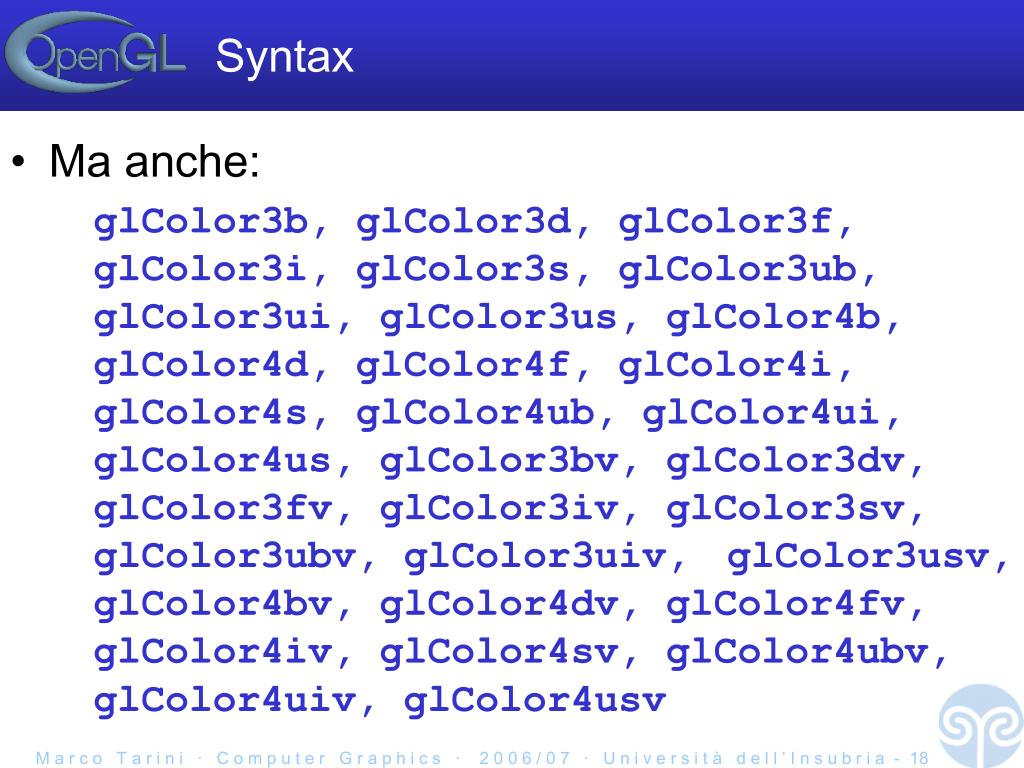The height and width of the screenshot is (768, 1024).
Task: Click the bullet point before Ma anche
Action: [x=18, y=163]
